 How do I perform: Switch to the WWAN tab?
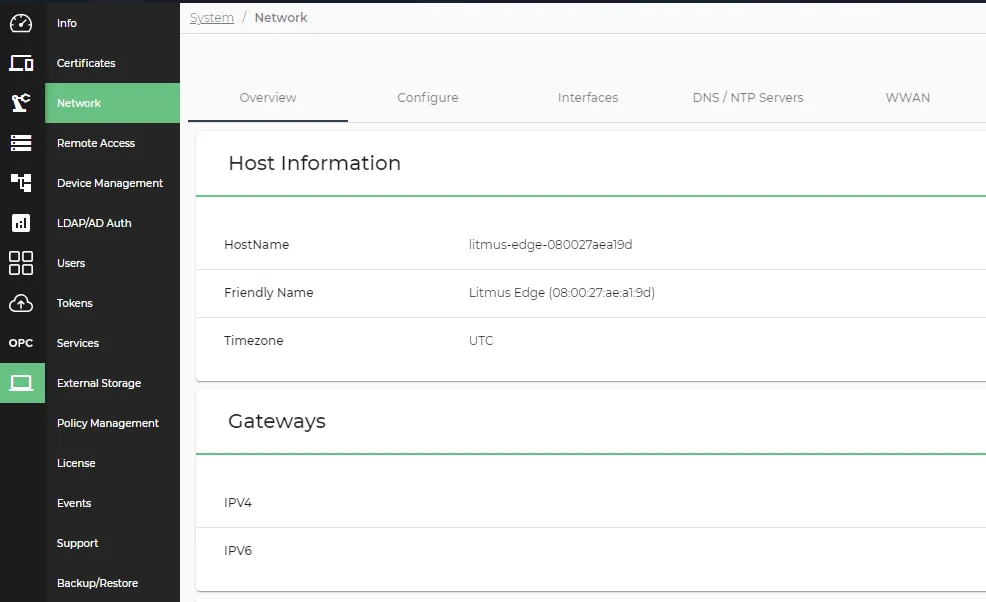coord(907,98)
